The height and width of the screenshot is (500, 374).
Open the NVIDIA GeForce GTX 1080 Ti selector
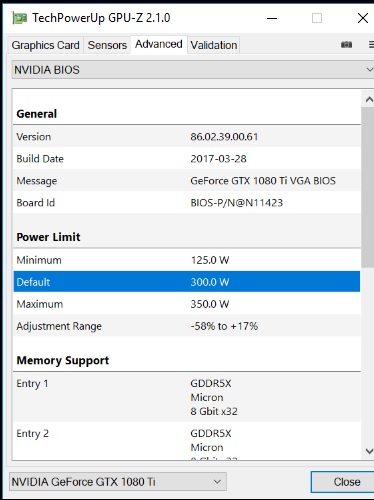118,482
